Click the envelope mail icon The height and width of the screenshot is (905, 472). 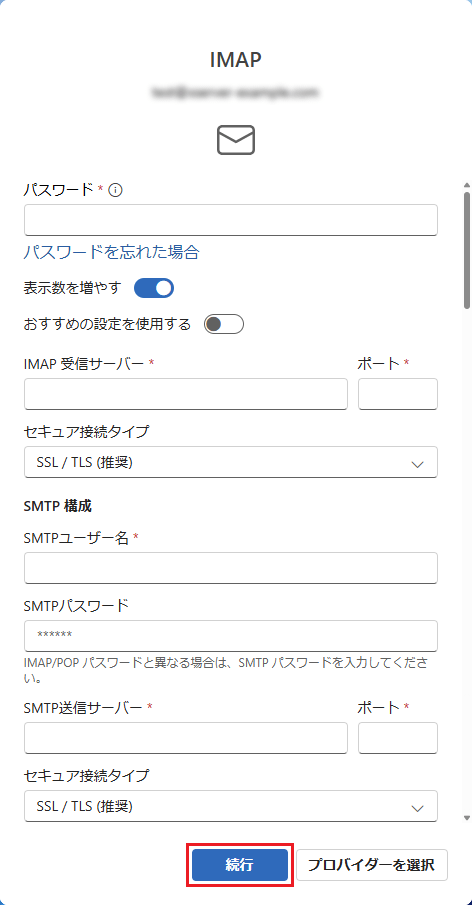click(x=235, y=140)
